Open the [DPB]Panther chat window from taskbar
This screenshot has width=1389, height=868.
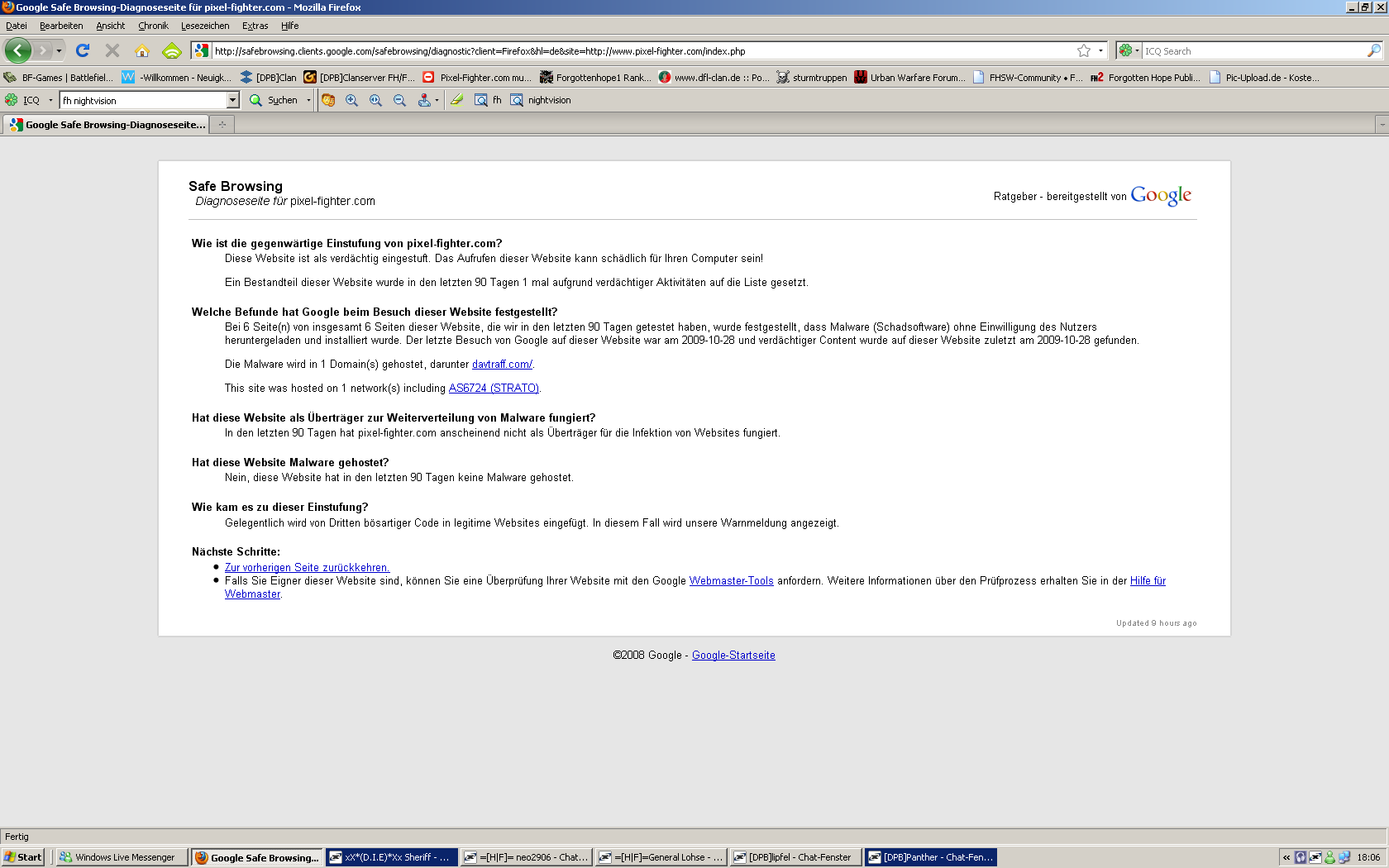[x=930, y=857]
